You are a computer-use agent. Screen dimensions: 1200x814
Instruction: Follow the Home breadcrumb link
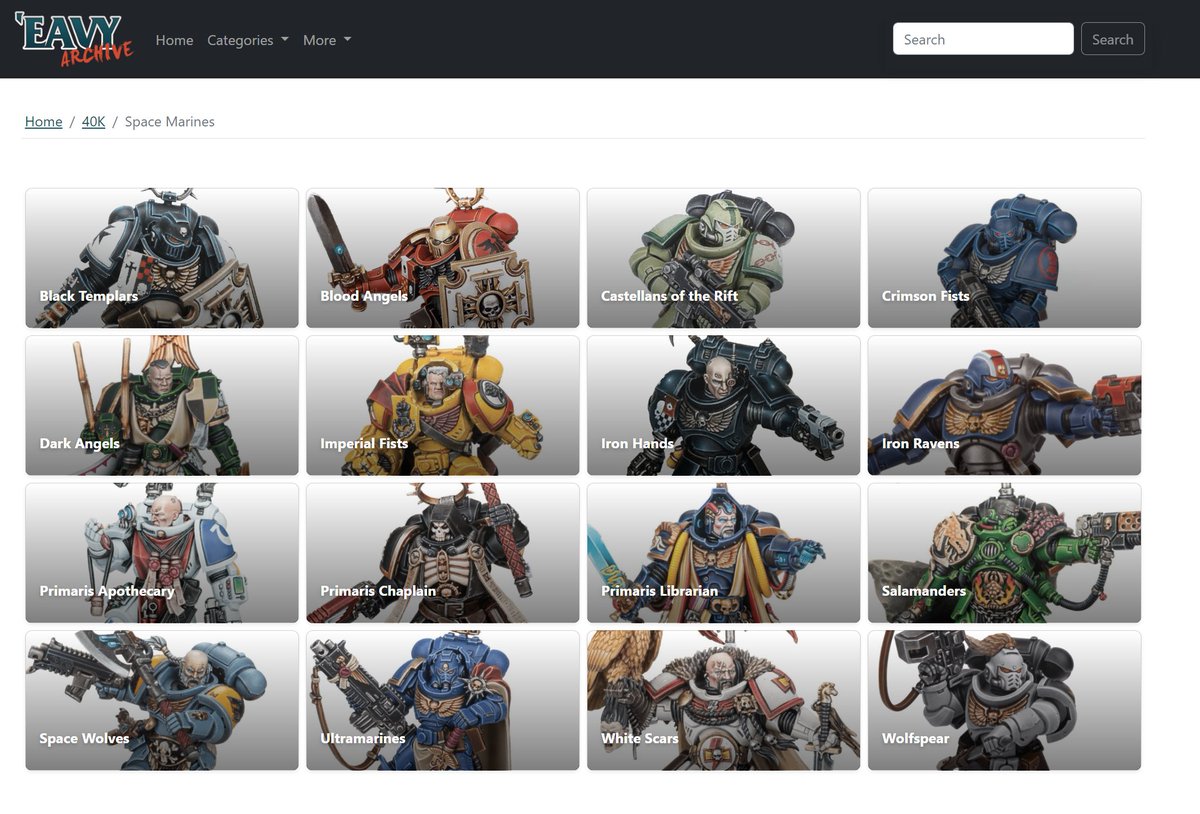click(44, 122)
